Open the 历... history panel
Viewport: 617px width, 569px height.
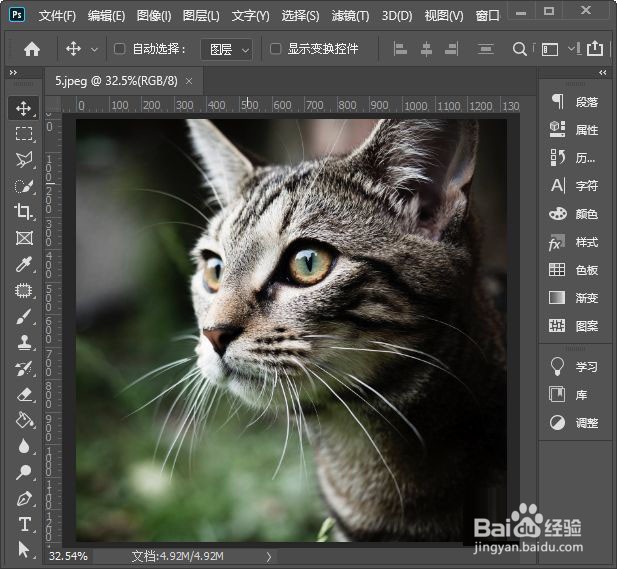click(573, 158)
